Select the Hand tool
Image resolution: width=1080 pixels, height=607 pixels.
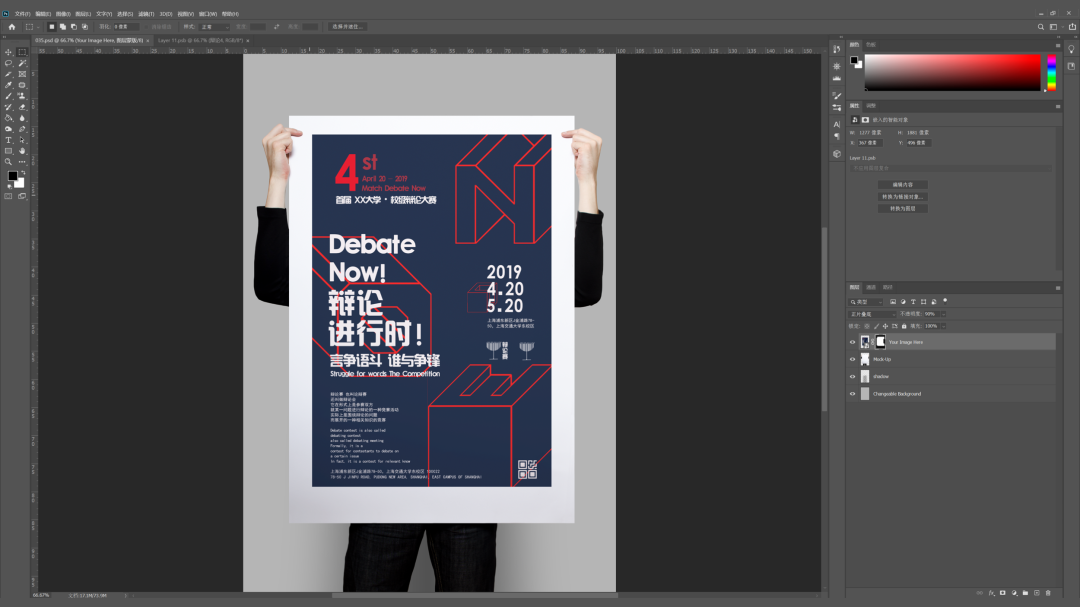(x=22, y=151)
